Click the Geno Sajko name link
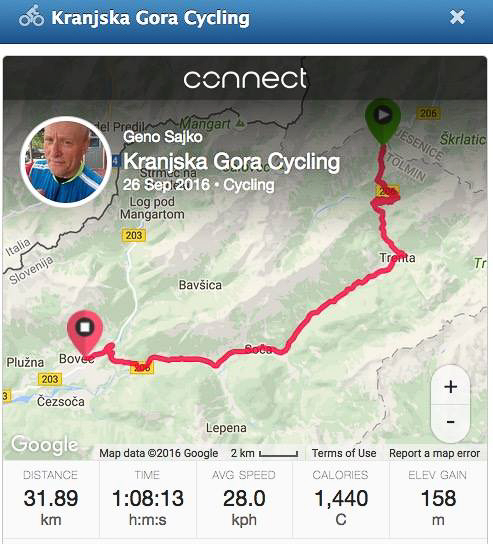 163,137
